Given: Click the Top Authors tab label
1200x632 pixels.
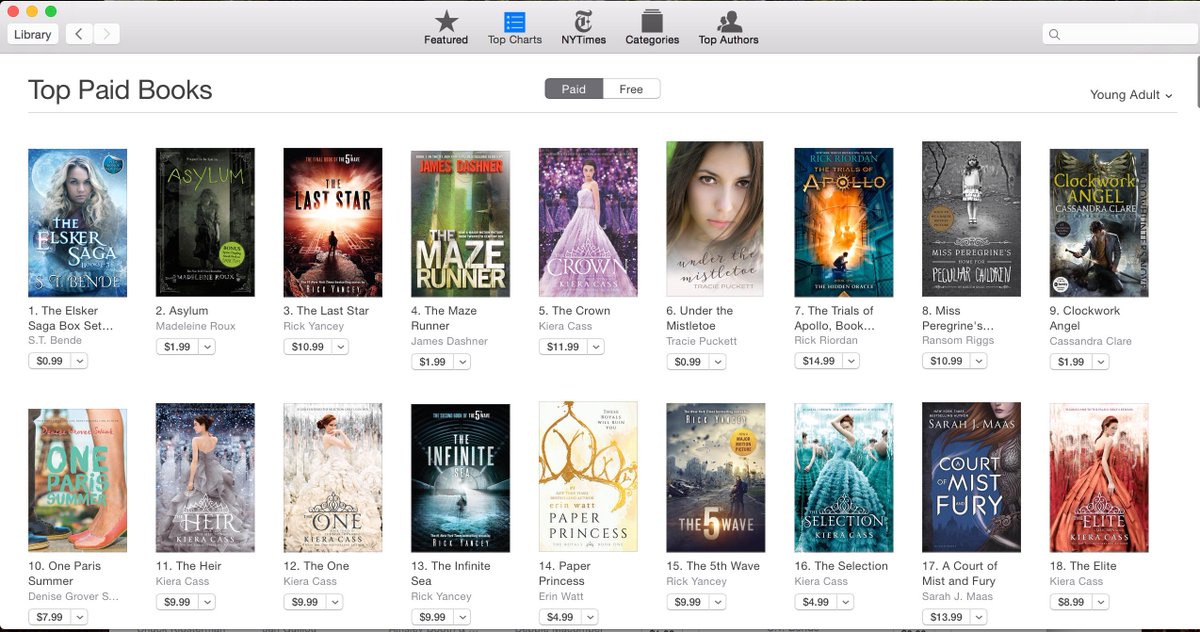Looking at the screenshot, I should coord(728,40).
